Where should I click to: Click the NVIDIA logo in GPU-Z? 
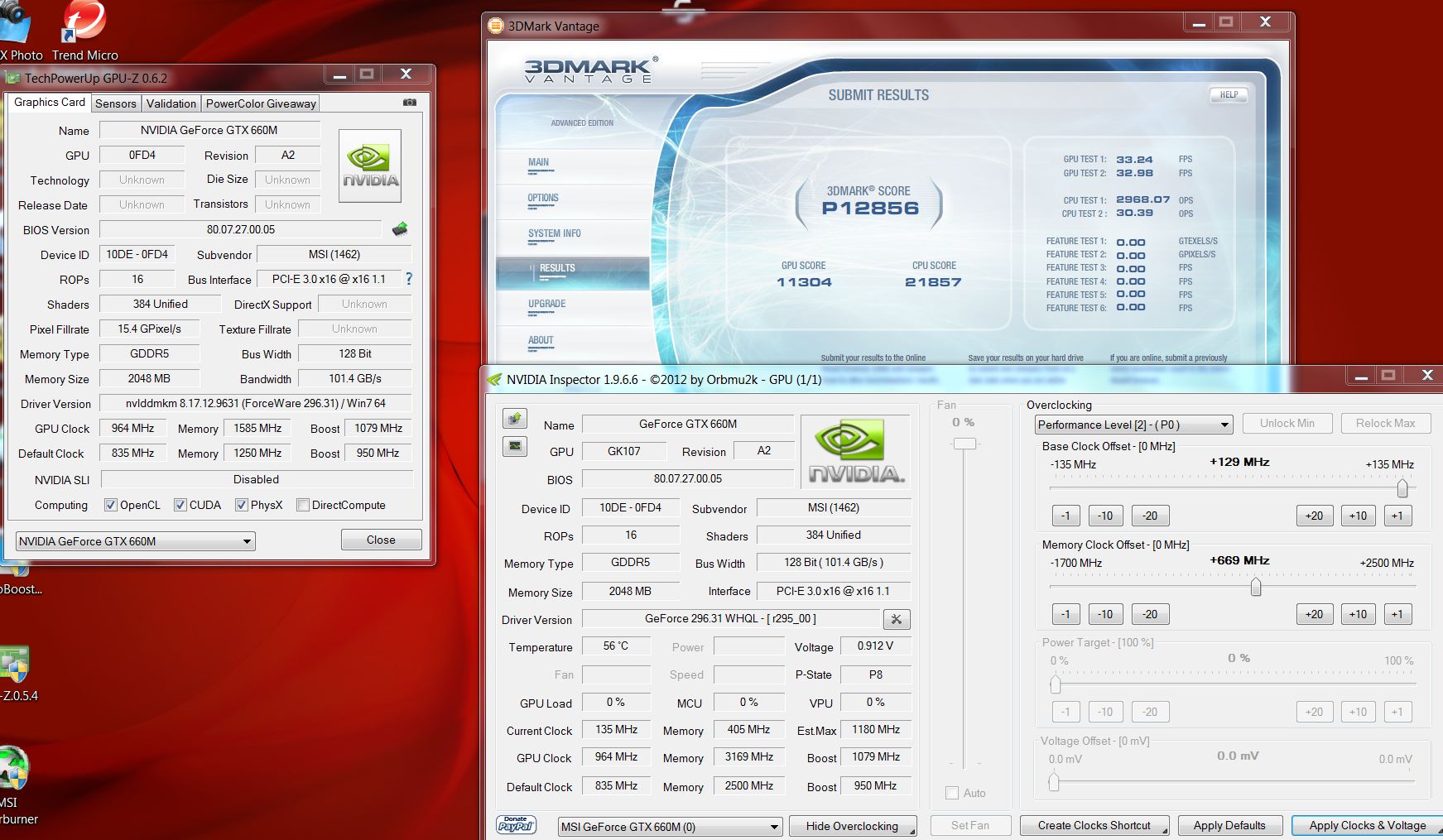[x=370, y=166]
